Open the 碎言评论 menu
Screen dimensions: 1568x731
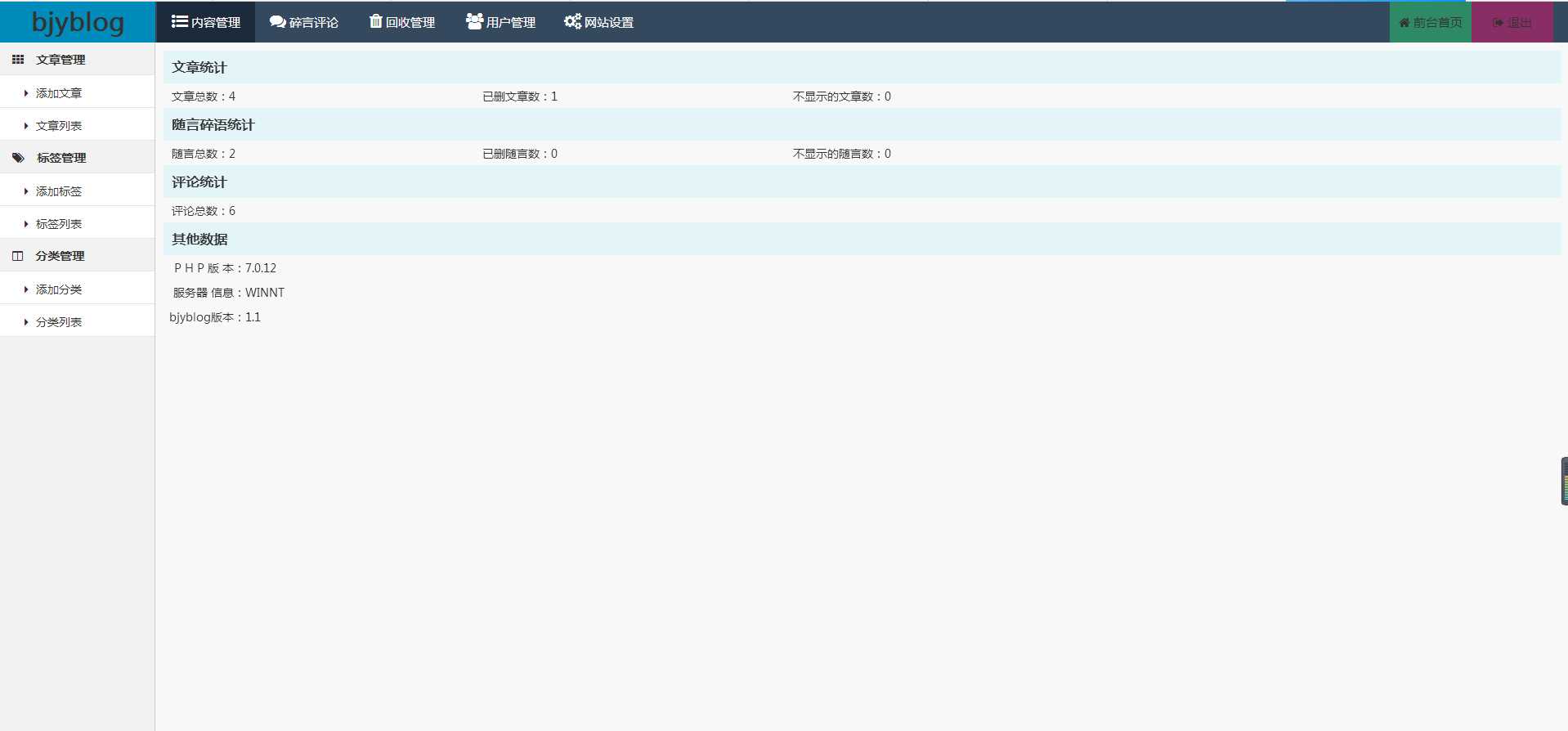(303, 22)
